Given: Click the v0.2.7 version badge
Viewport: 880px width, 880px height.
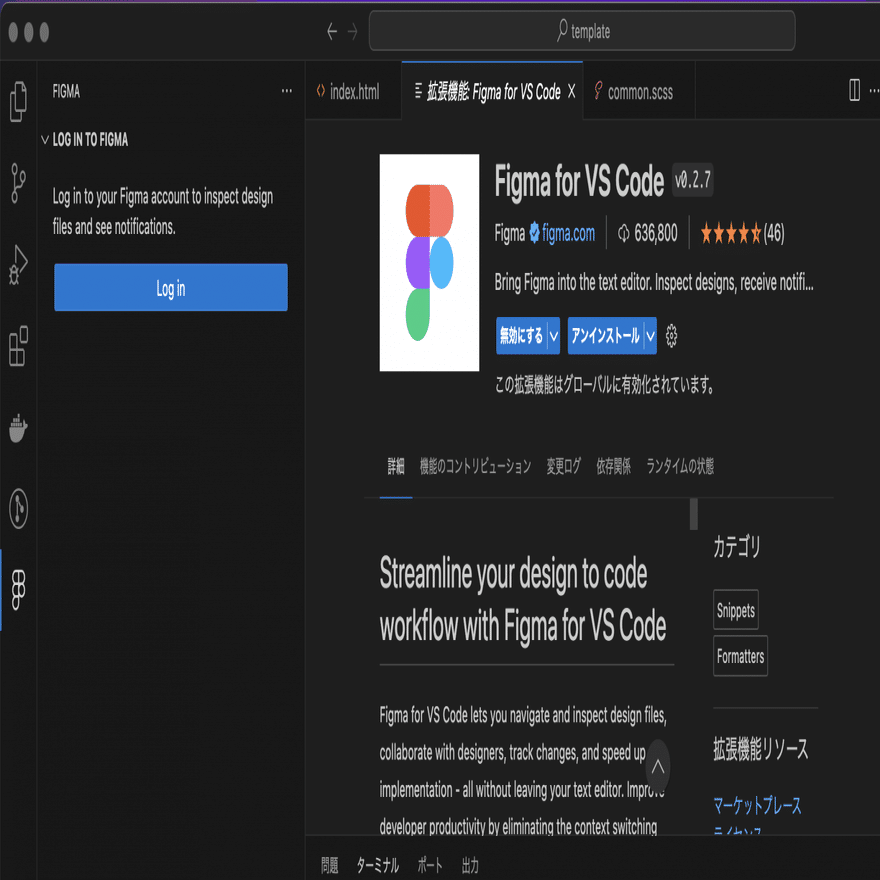Looking at the screenshot, I should 693,180.
